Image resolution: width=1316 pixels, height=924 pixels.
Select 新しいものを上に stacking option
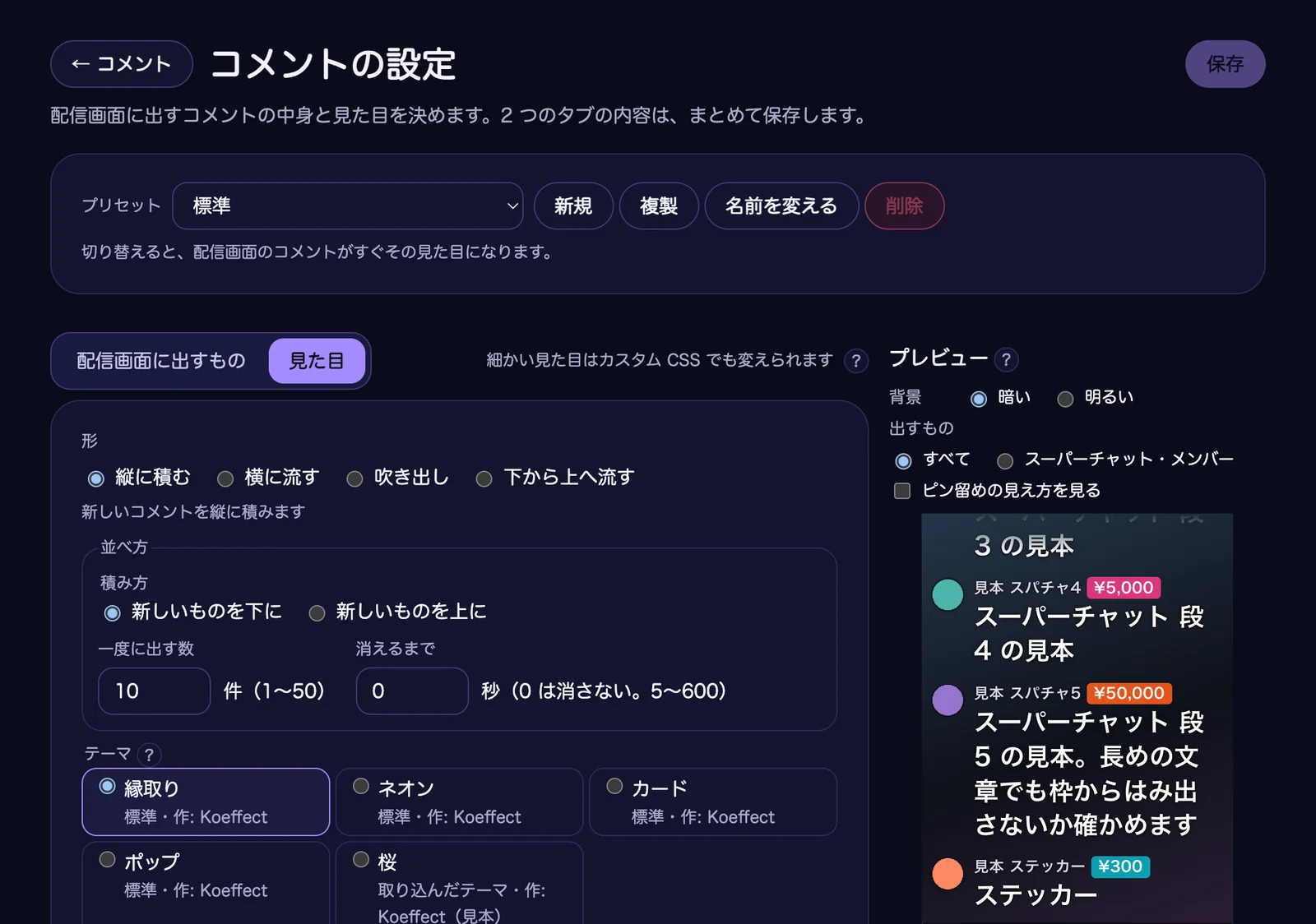coord(397,612)
